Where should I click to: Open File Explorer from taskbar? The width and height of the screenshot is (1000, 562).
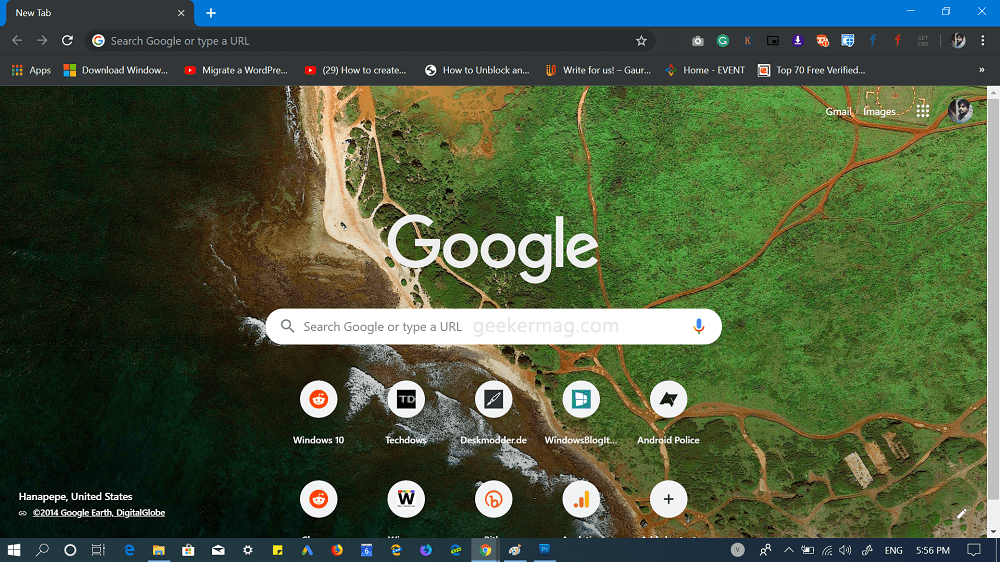pos(158,550)
